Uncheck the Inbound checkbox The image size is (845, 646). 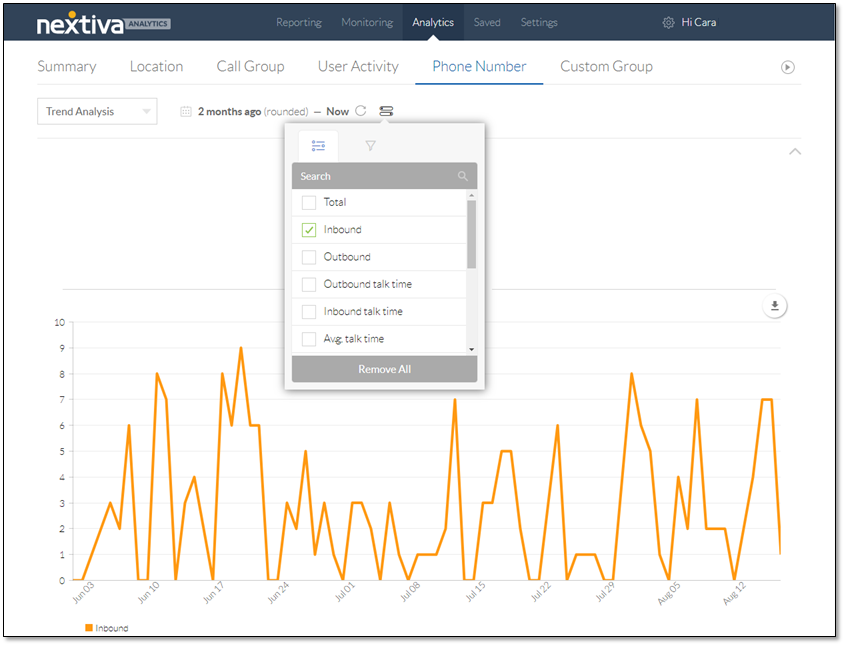click(309, 230)
